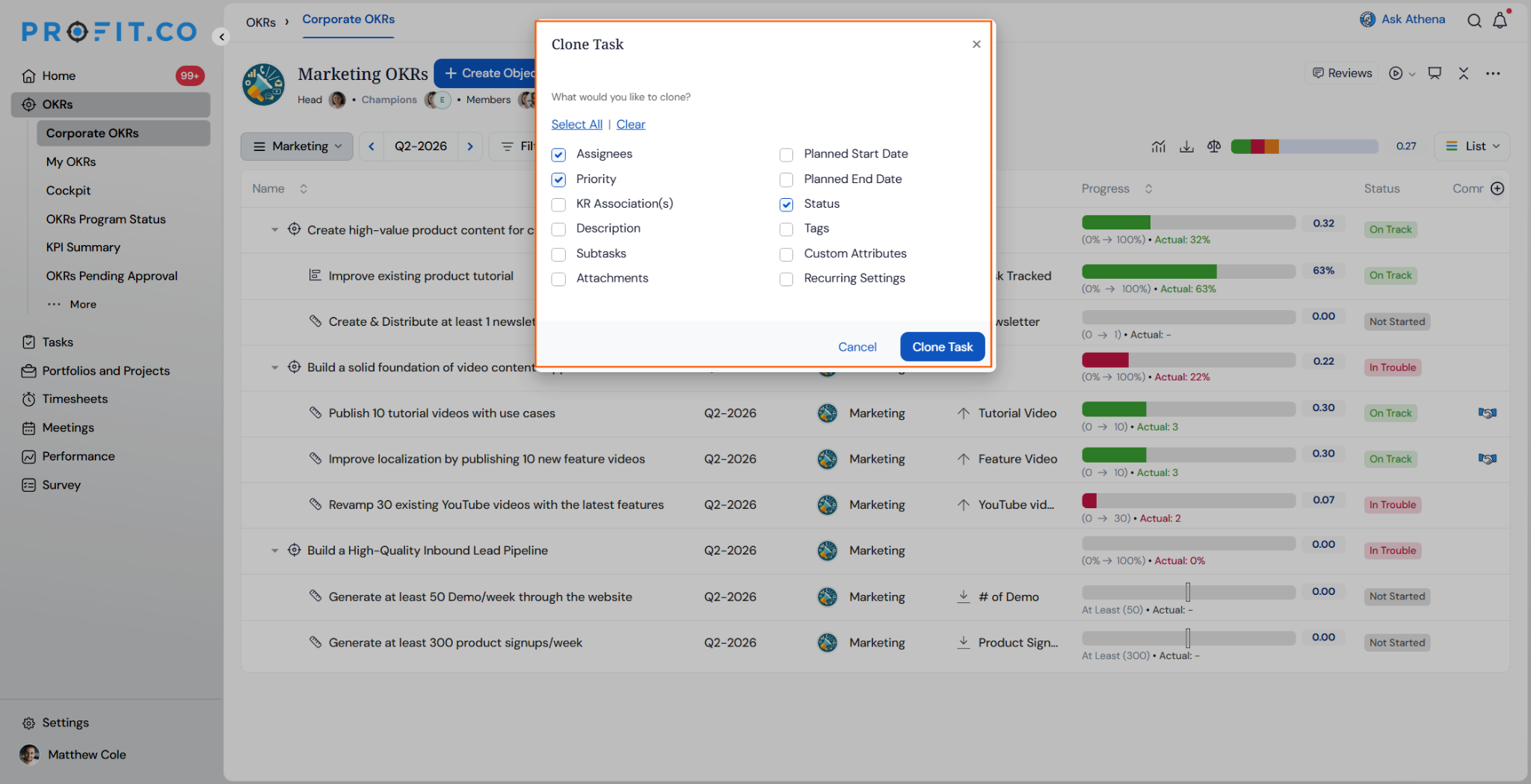The width and height of the screenshot is (1531, 784).
Task: Click the add column plus icon
Action: (x=1497, y=188)
